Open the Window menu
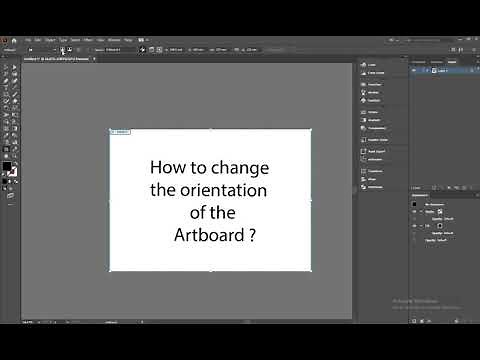The height and width of the screenshot is (360, 480). (x=114, y=40)
